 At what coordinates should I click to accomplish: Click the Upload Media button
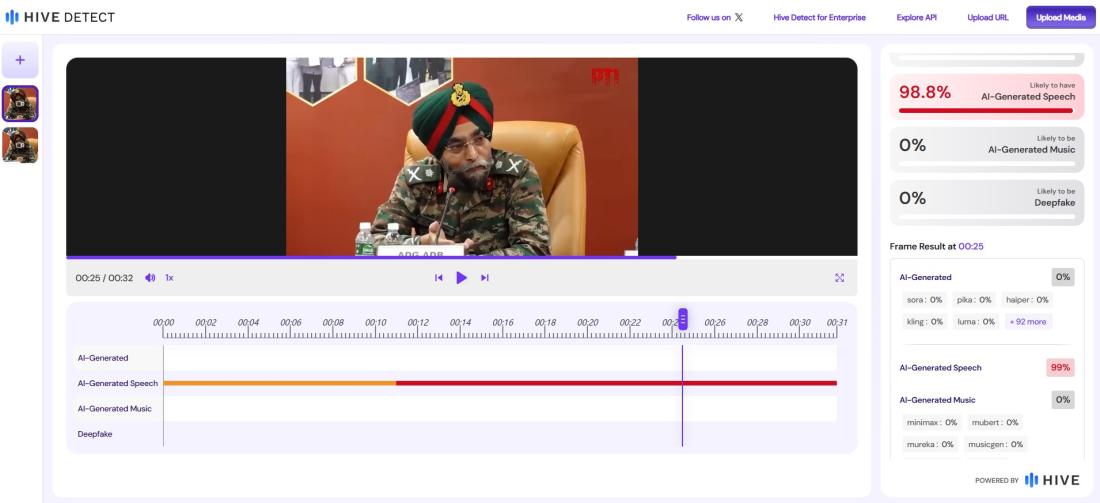[1060, 18]
